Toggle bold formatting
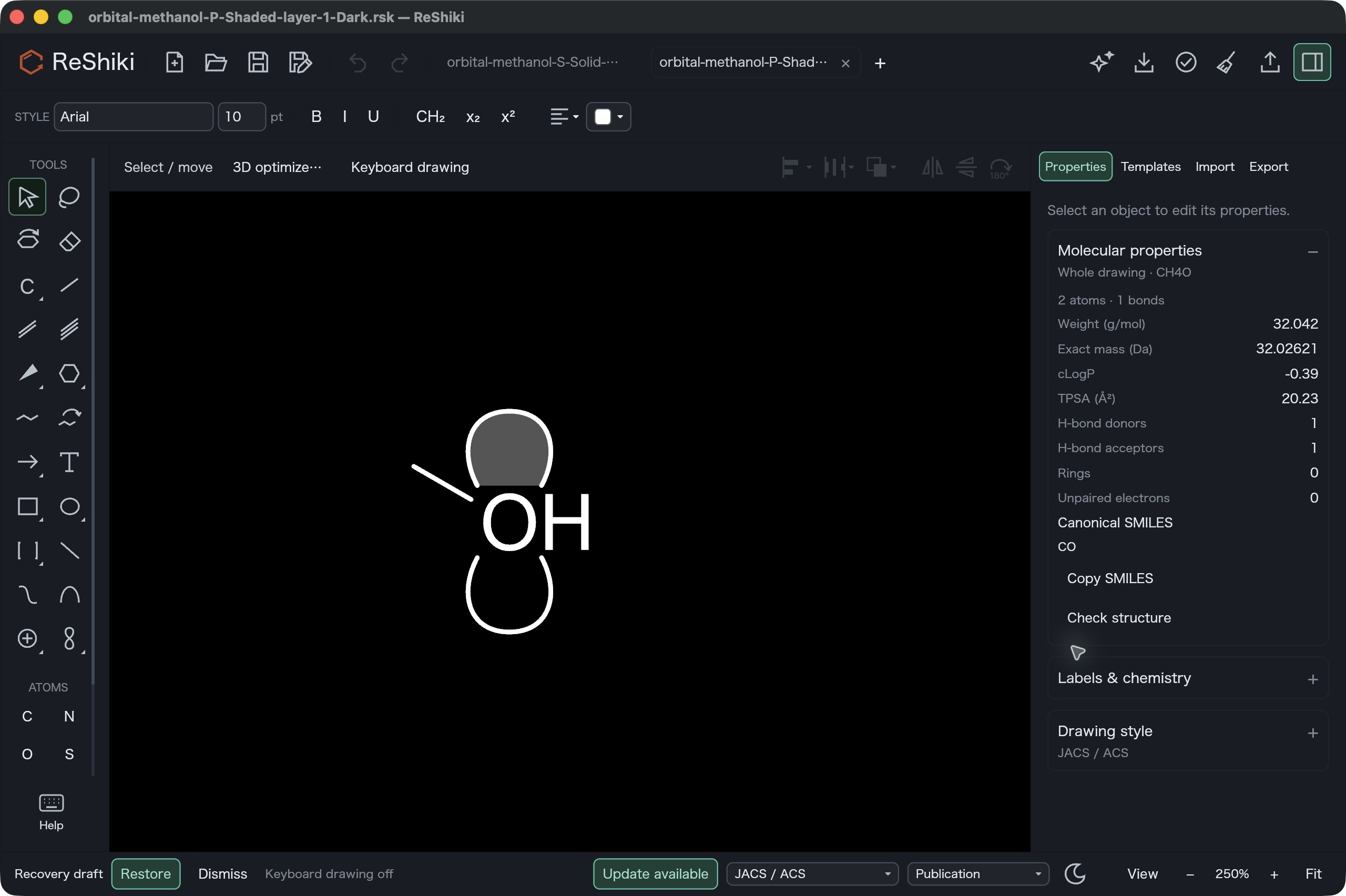Viewport: 1346px width, 896px height. (x=316, y=117)
